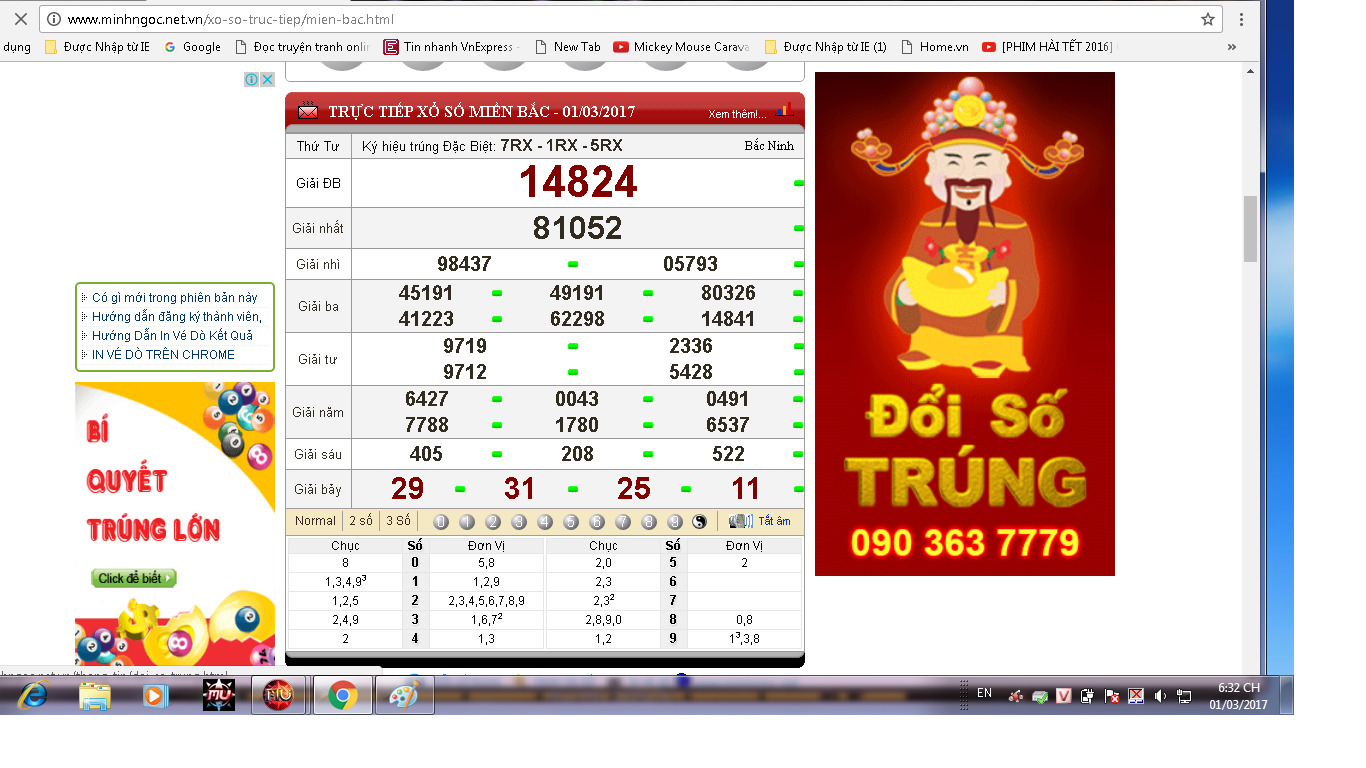The height and width of the screenshot is (768, 1366).
Task: Click the Bắc Ninh province label
Action: pos(769,146)
